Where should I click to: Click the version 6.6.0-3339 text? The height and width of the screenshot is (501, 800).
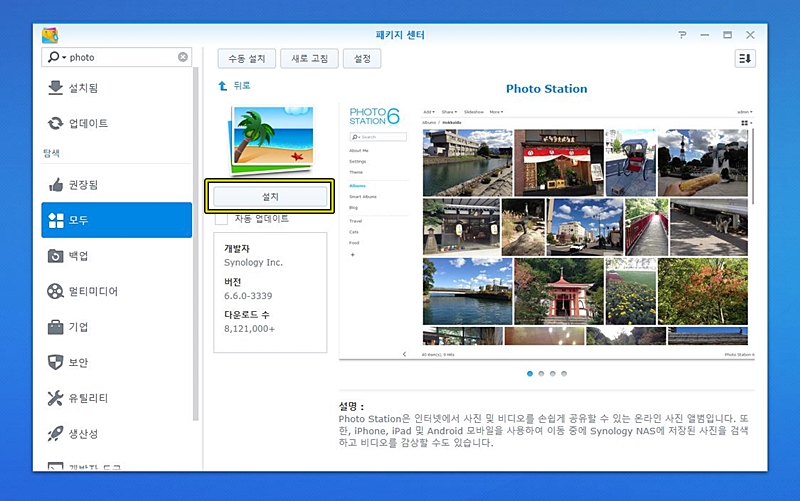pos(248,295)
